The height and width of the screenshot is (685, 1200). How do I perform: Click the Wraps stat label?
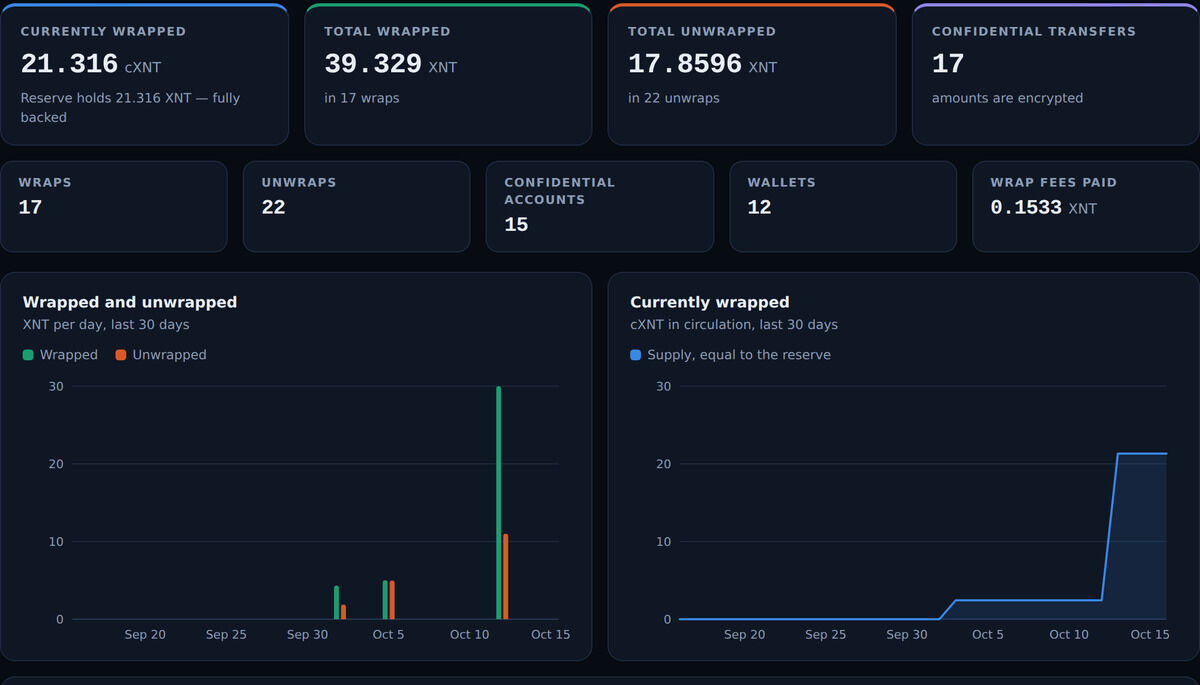tap(45, 183)
